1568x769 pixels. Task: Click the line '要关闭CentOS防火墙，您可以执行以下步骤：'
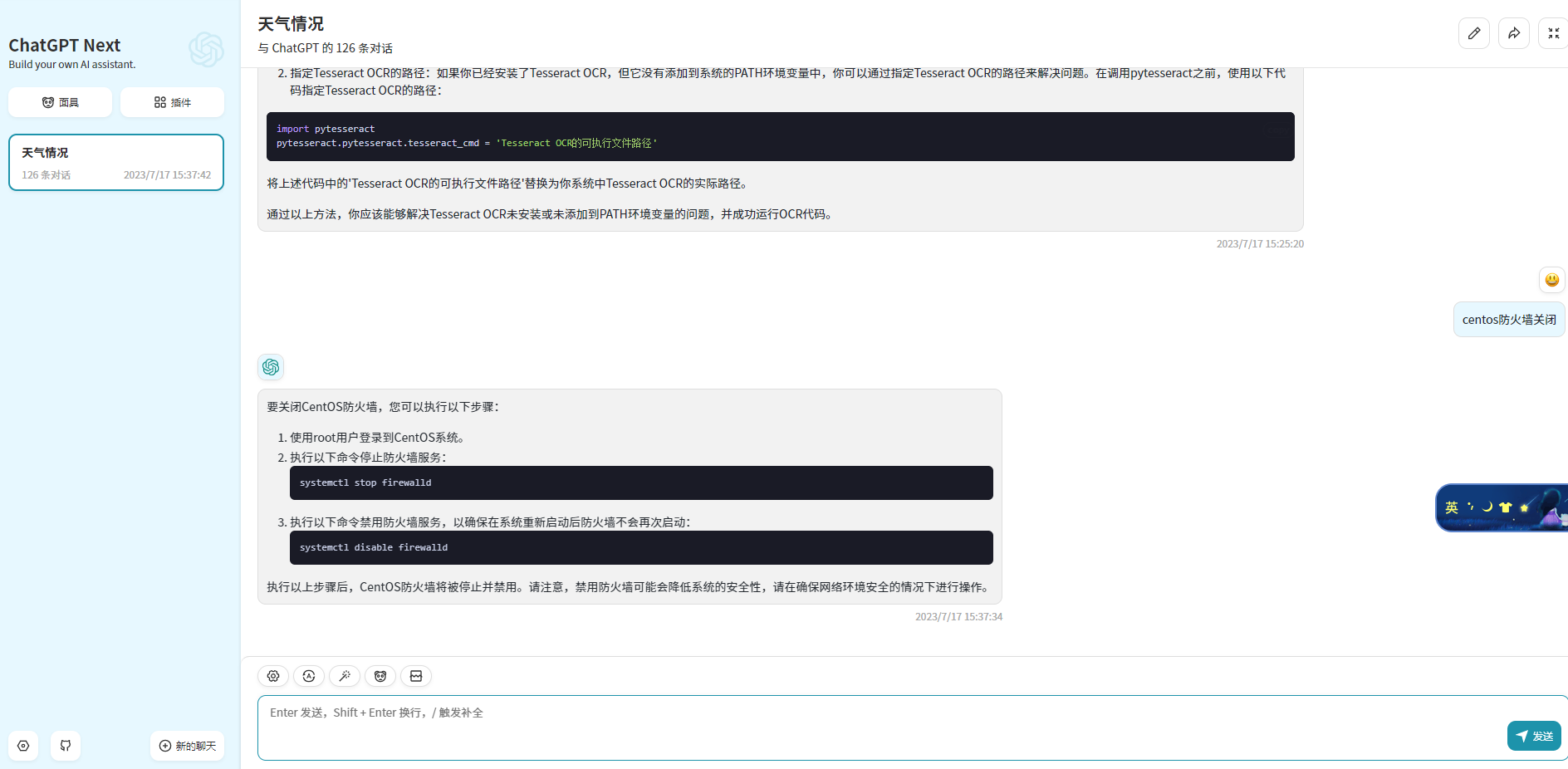tap(383, 407)
